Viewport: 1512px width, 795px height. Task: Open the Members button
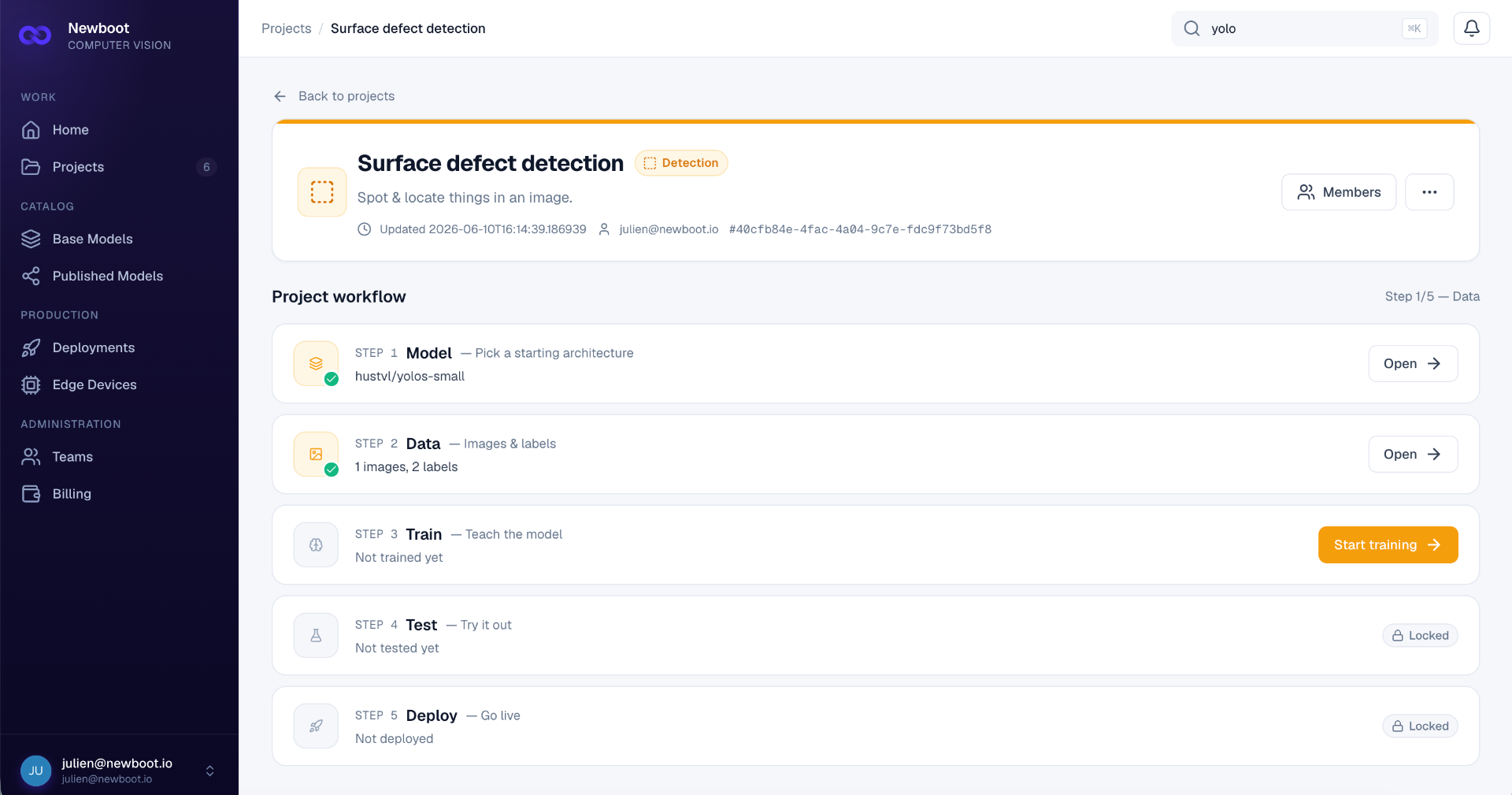(1339, 192)
